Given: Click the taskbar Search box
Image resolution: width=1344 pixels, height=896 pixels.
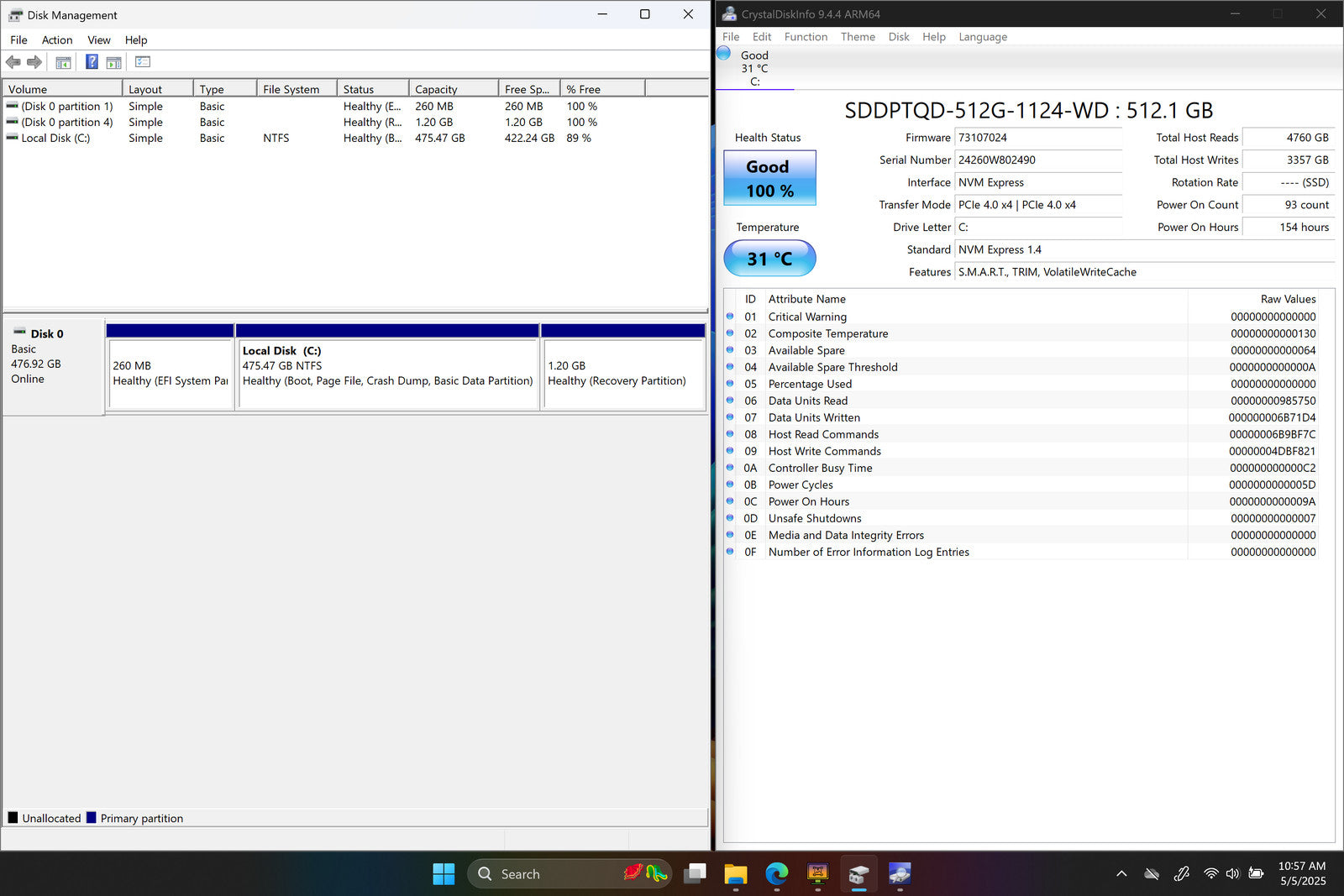Looking at the screenshot, I should pyautogui.click(x=570, y=874).
